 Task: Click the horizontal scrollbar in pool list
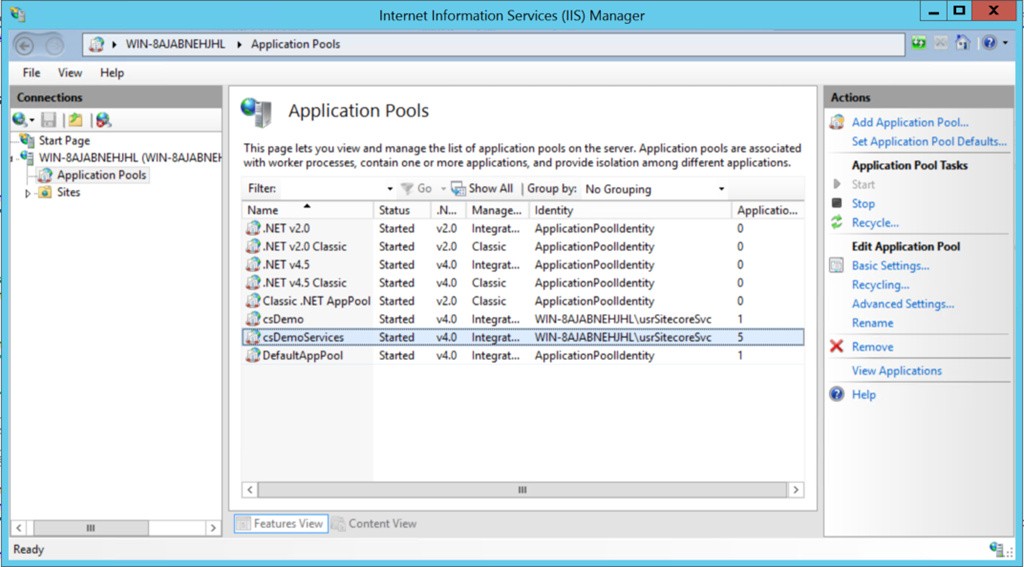click(522, 490)
